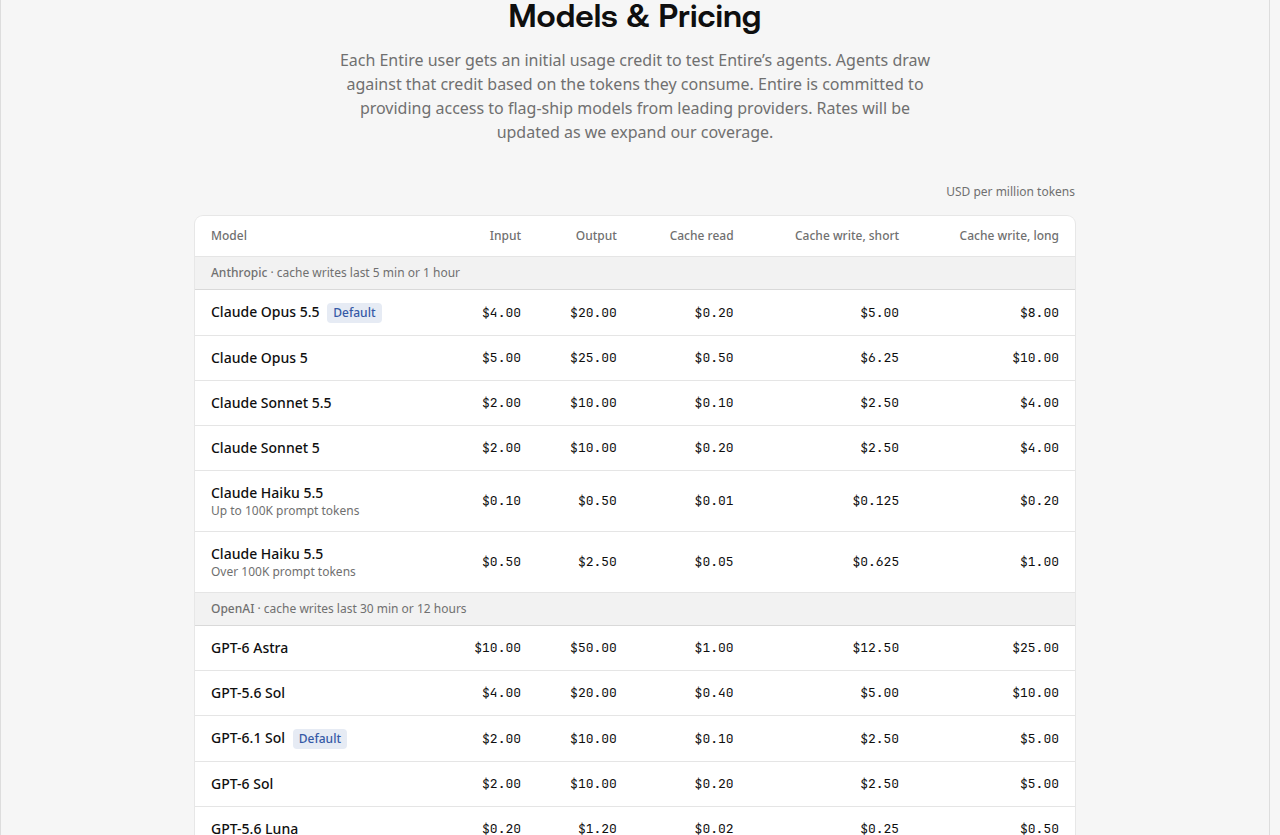Screen dimensions: 1280x835
Task: Select the Claude Opus 5.5 model name
Action: pyautogui.click(x=265, y=312)
